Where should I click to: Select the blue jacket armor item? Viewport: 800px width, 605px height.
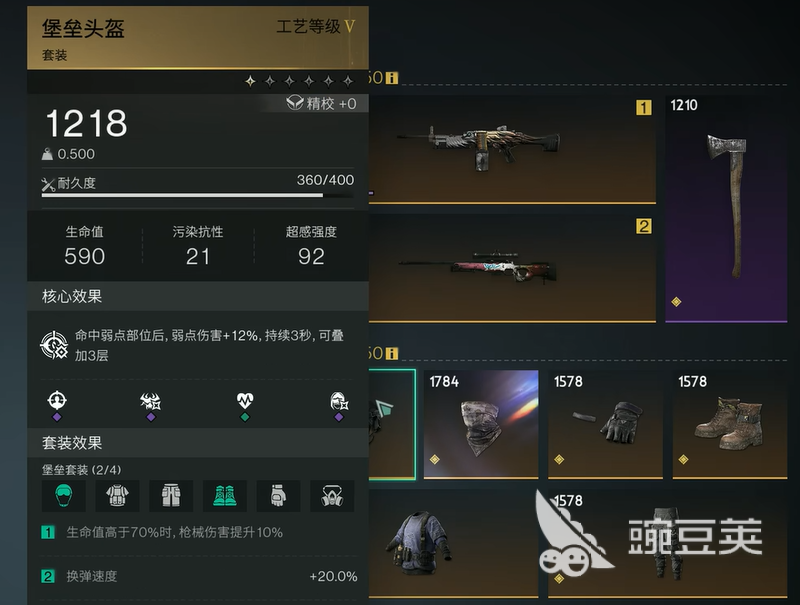tap(453, 543)
